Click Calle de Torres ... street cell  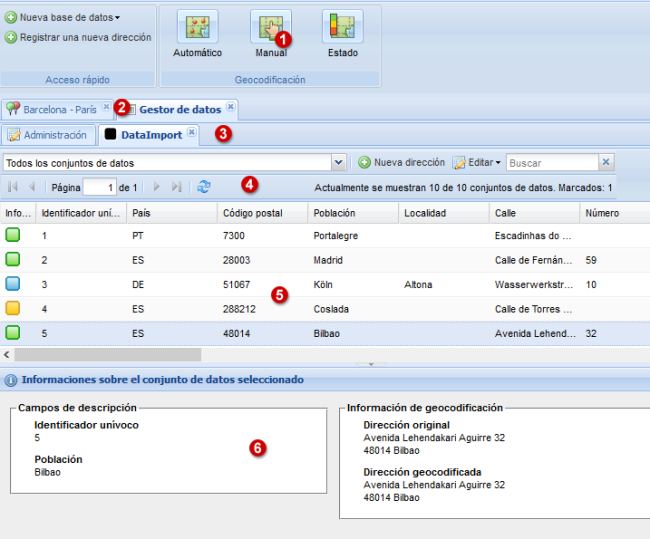point(534,309)
